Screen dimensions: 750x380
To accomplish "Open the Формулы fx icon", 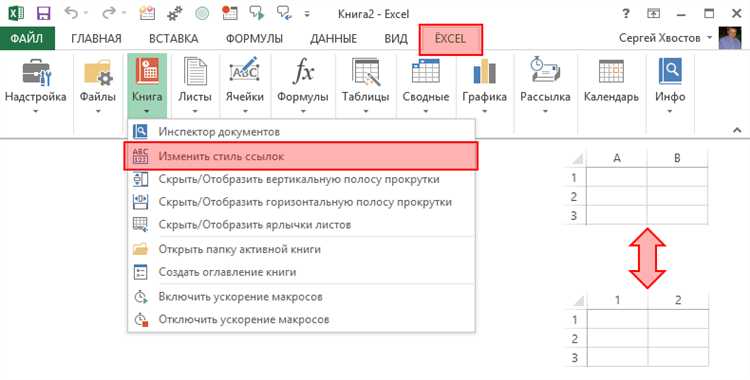I will point(303,72).
